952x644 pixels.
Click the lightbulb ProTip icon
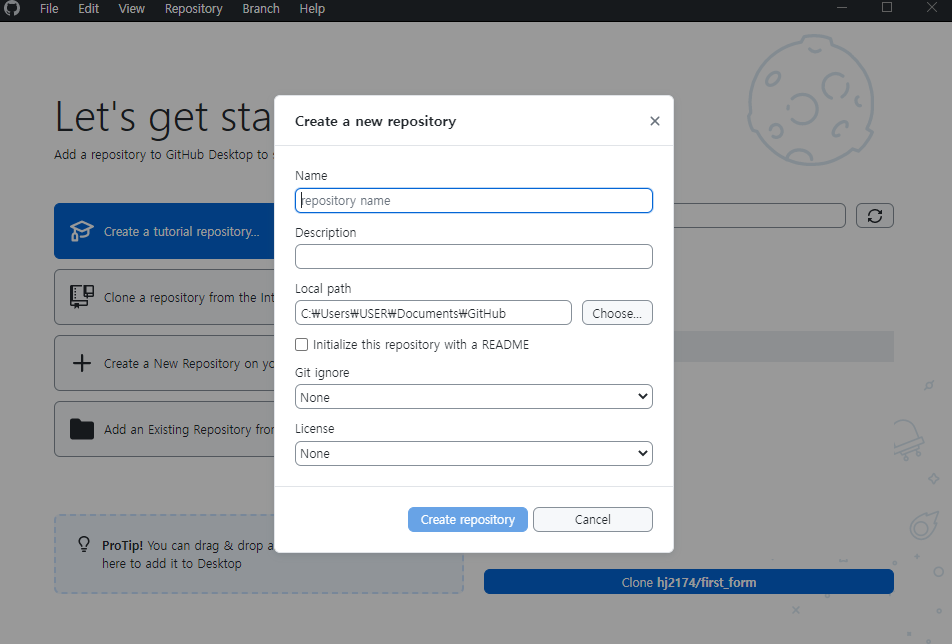(x=84, y=544)
